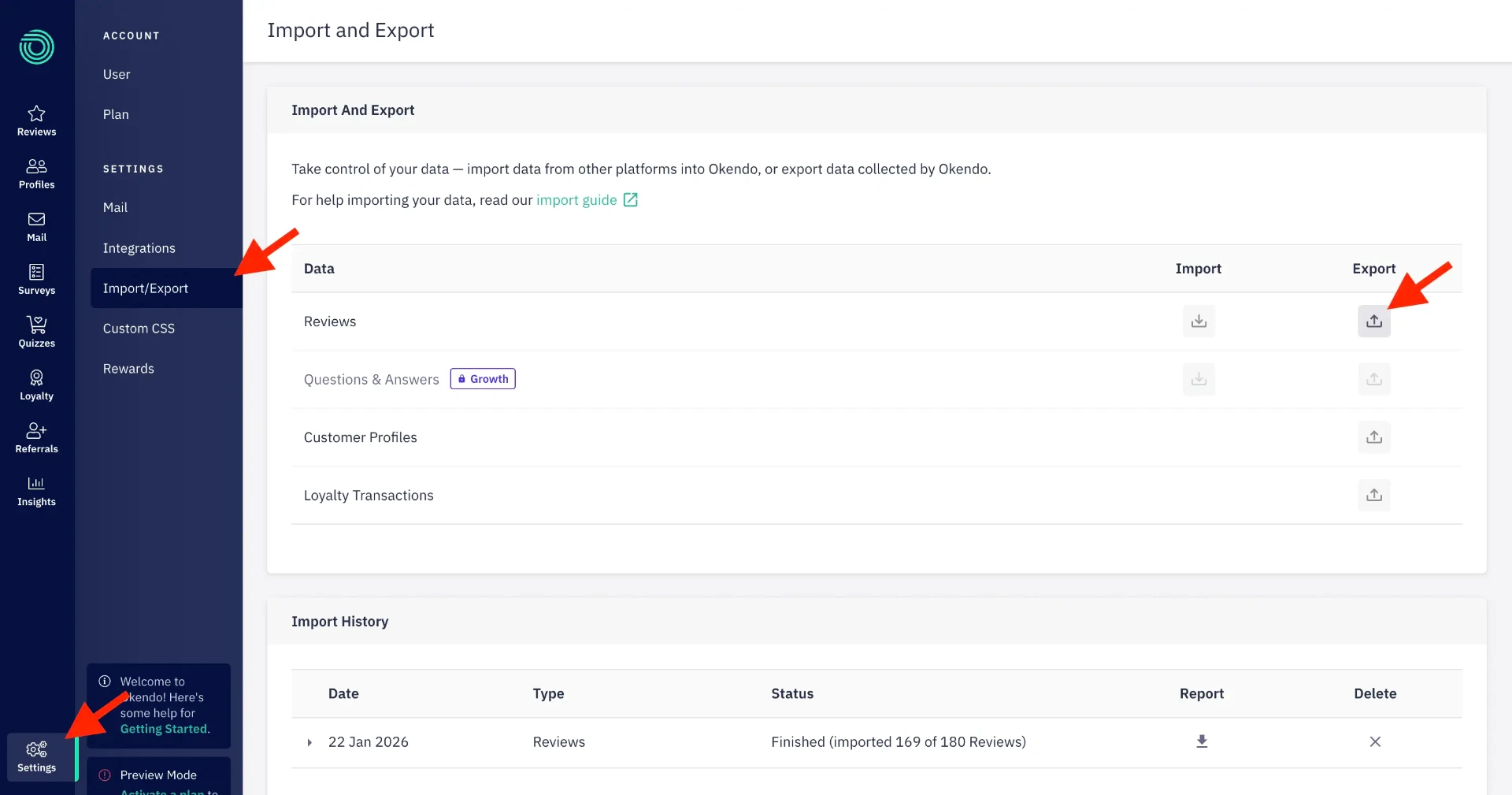Click the Getting Started link
1512x795 pixels.
[165, 729]
